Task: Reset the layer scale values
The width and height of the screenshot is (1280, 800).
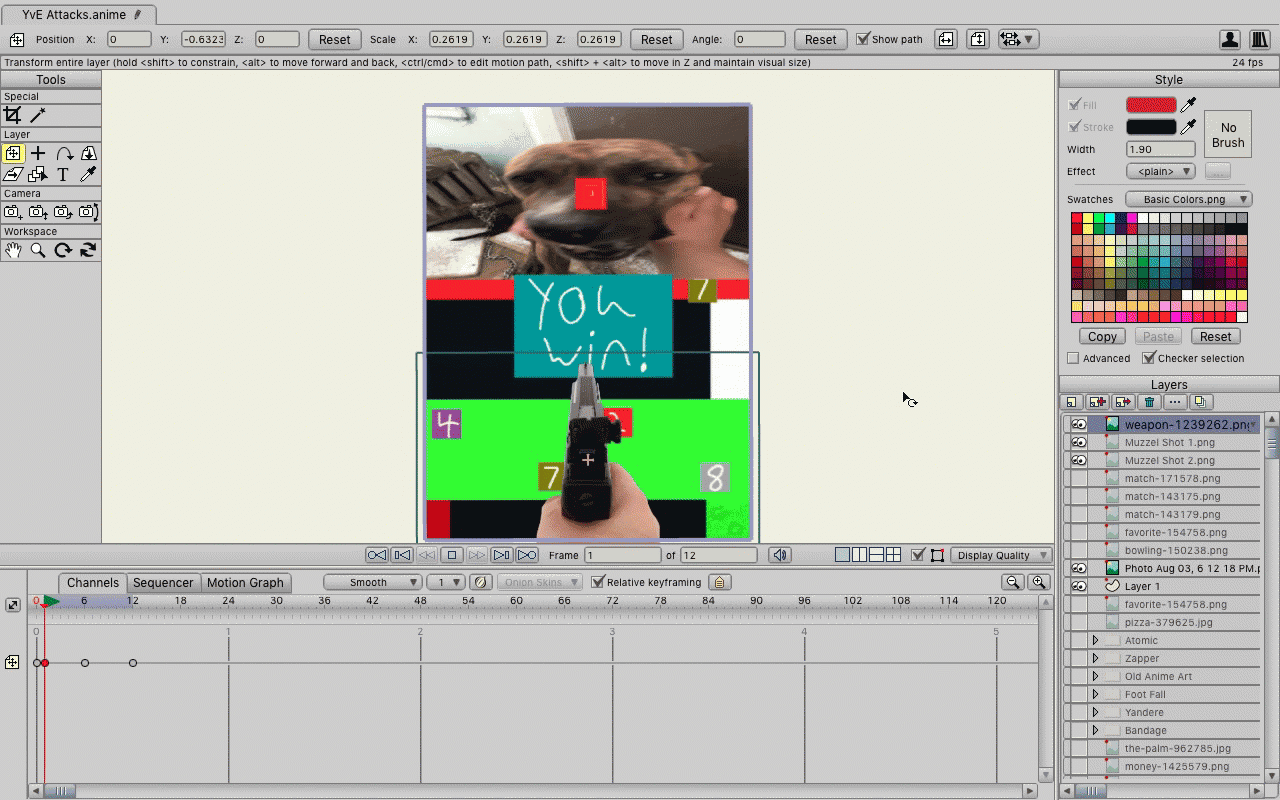Action: click(656, 39)
